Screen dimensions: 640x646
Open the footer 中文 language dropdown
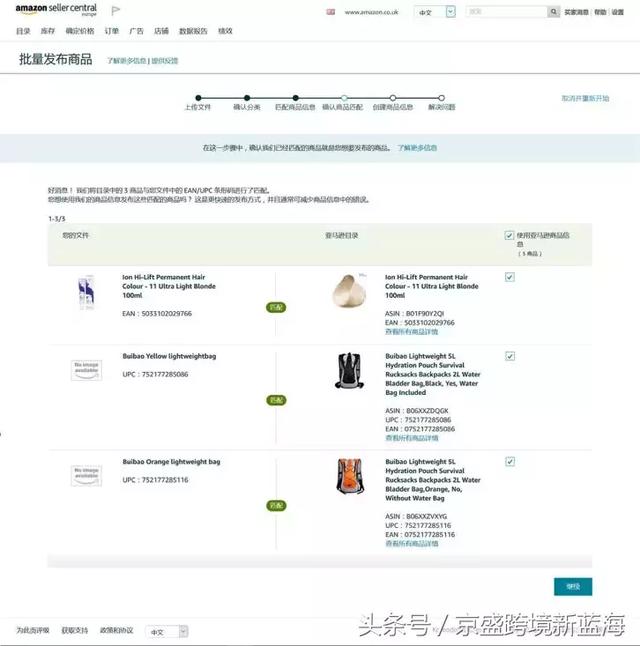(x=167, y=632)
